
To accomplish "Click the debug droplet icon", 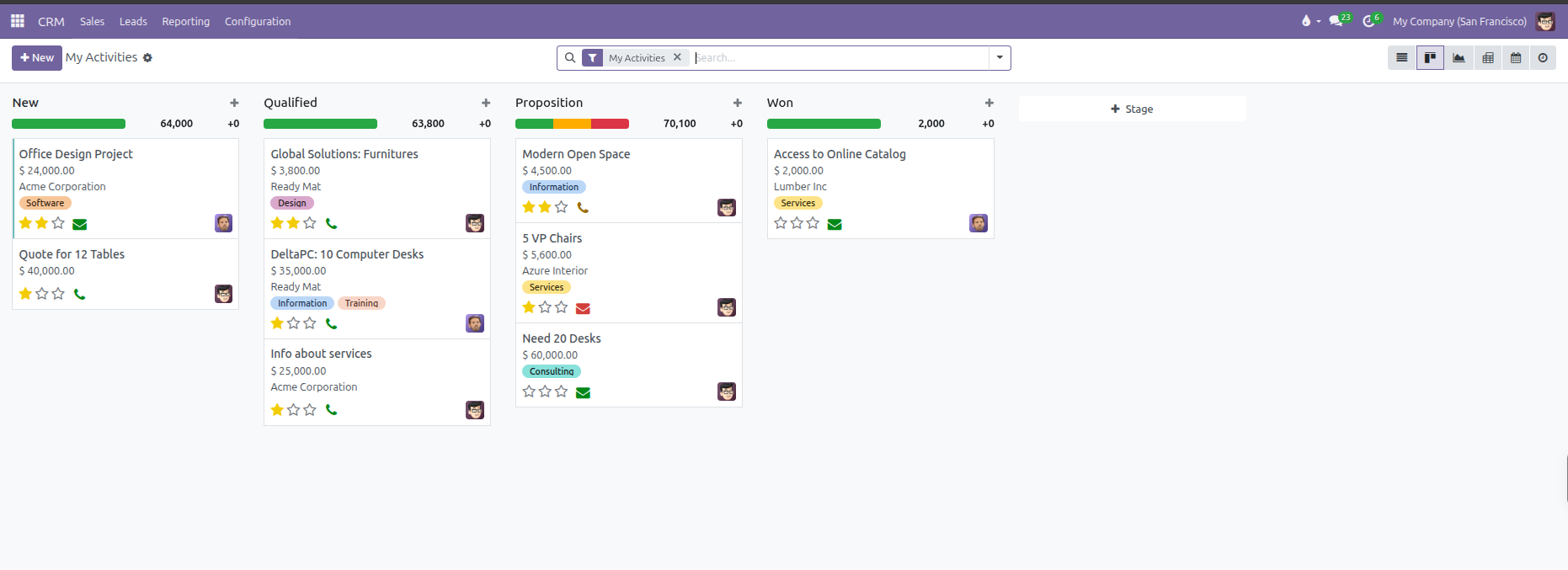I will coord(1306,21).
